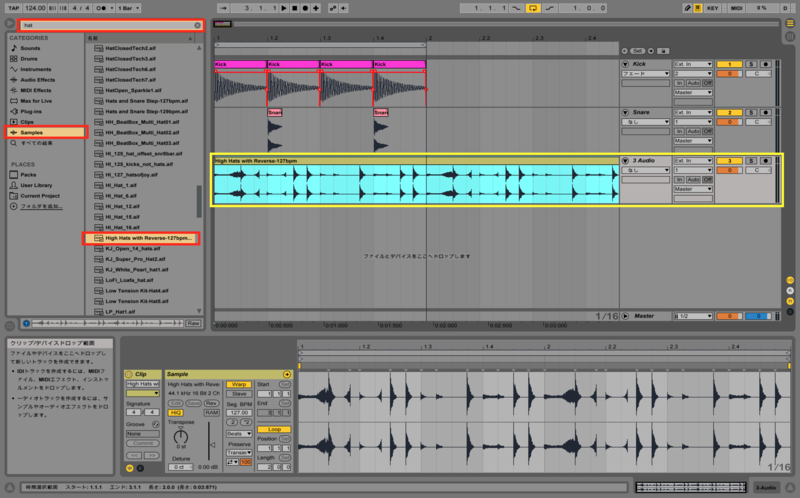
Task: Click the Back to Arrangement button
Action: click(x=343, y=8)
